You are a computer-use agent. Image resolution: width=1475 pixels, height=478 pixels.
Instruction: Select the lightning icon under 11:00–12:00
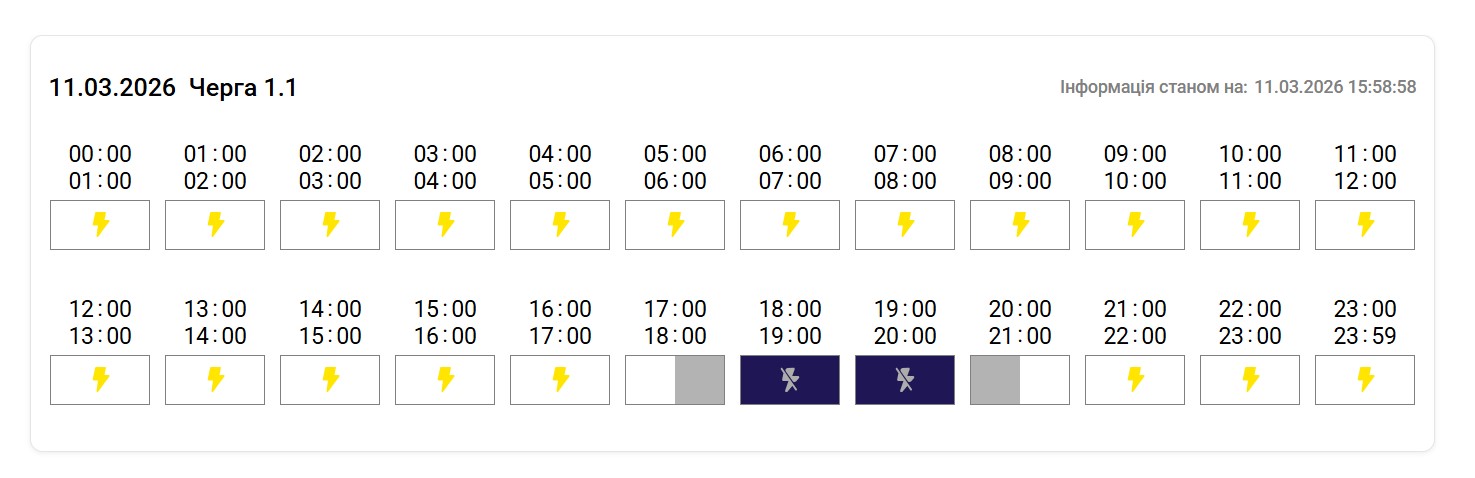(1365, 224)
